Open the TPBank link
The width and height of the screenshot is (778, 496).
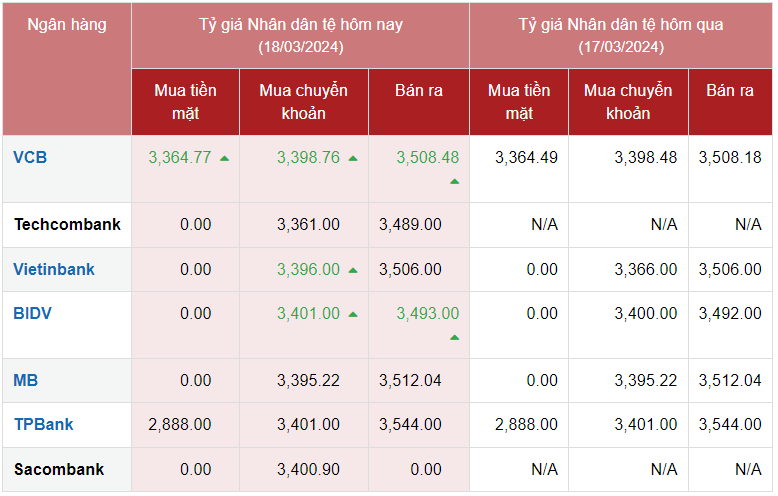[44, 424]
